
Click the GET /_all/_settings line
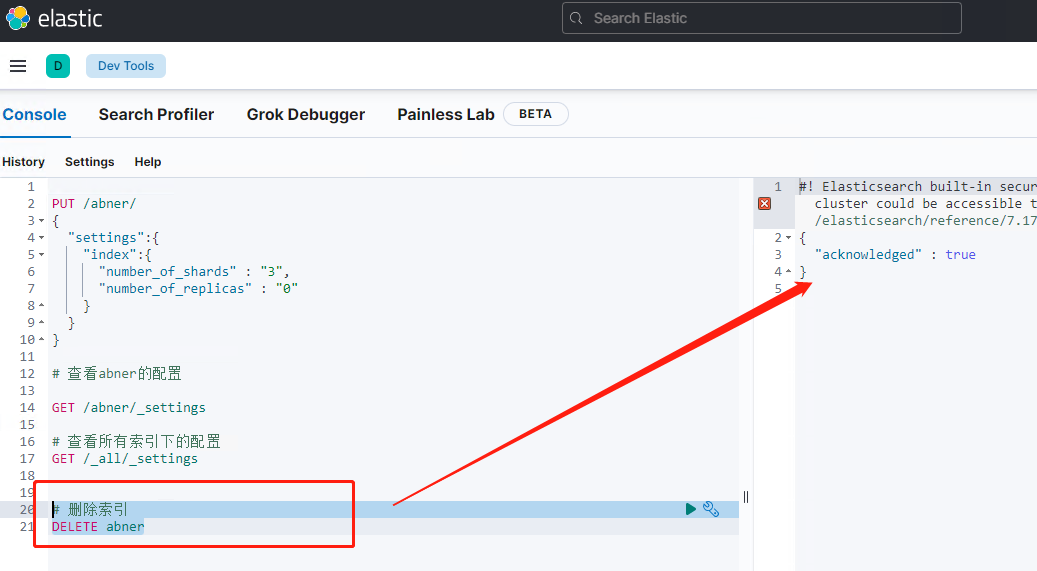pyautogui.click(x=125, y=459)
